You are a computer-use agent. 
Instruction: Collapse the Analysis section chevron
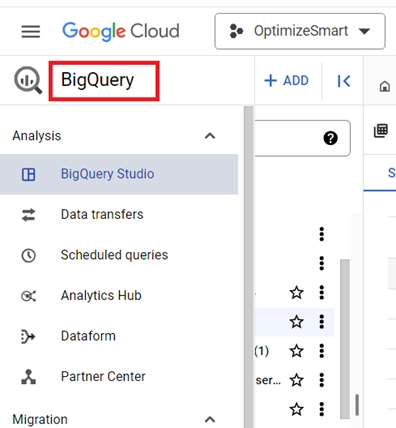point(210,136)
